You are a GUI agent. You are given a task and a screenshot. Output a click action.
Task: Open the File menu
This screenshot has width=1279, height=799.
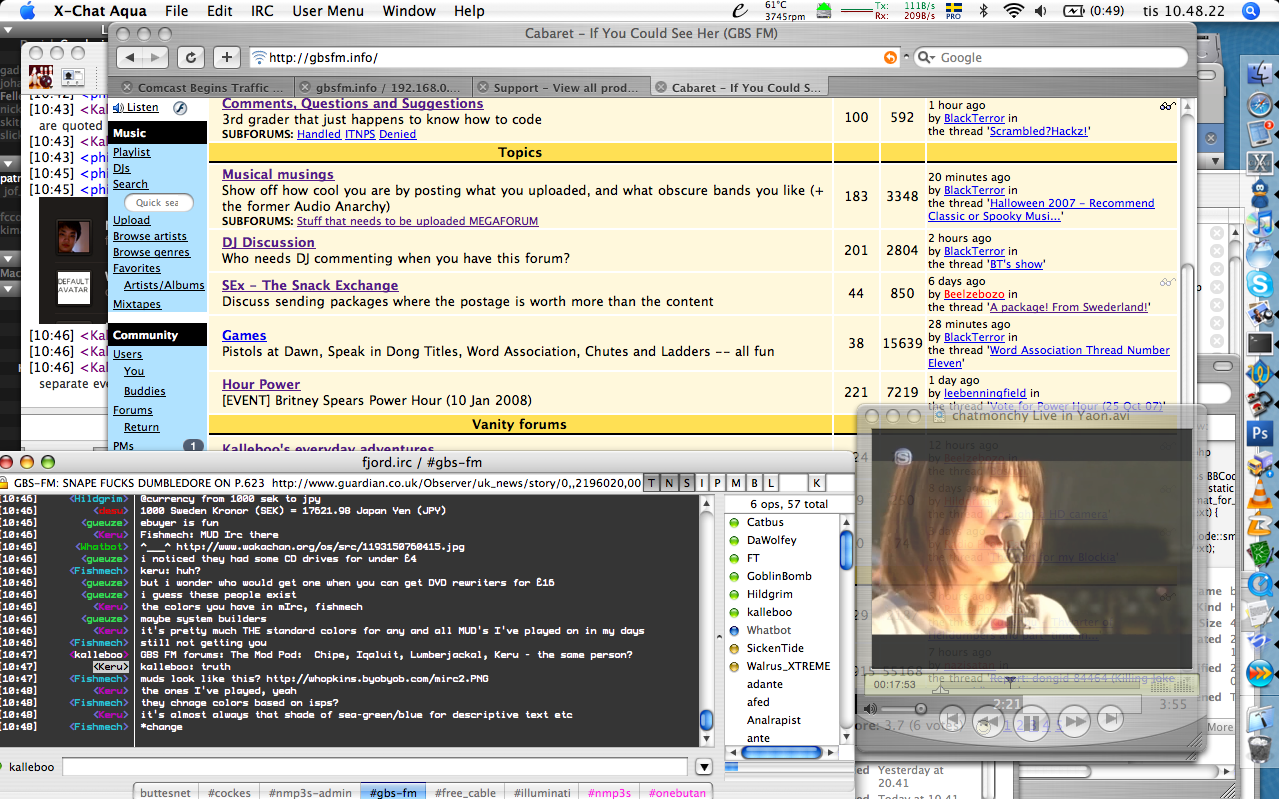pos(176,11)
